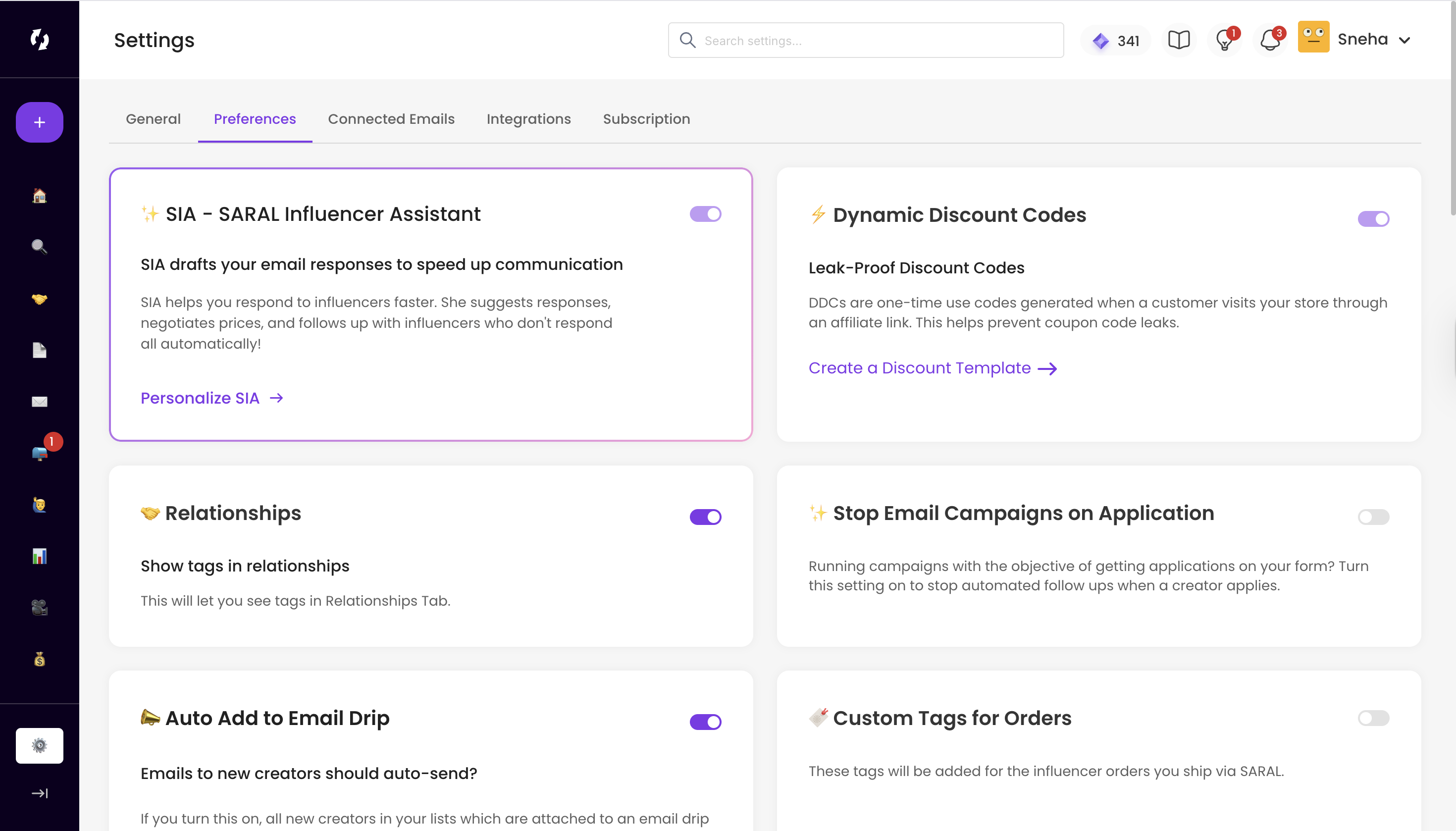The height and width of the screenshot is (831, 1456).
Task: Click Create a Discount Template link
Action: 933,368
